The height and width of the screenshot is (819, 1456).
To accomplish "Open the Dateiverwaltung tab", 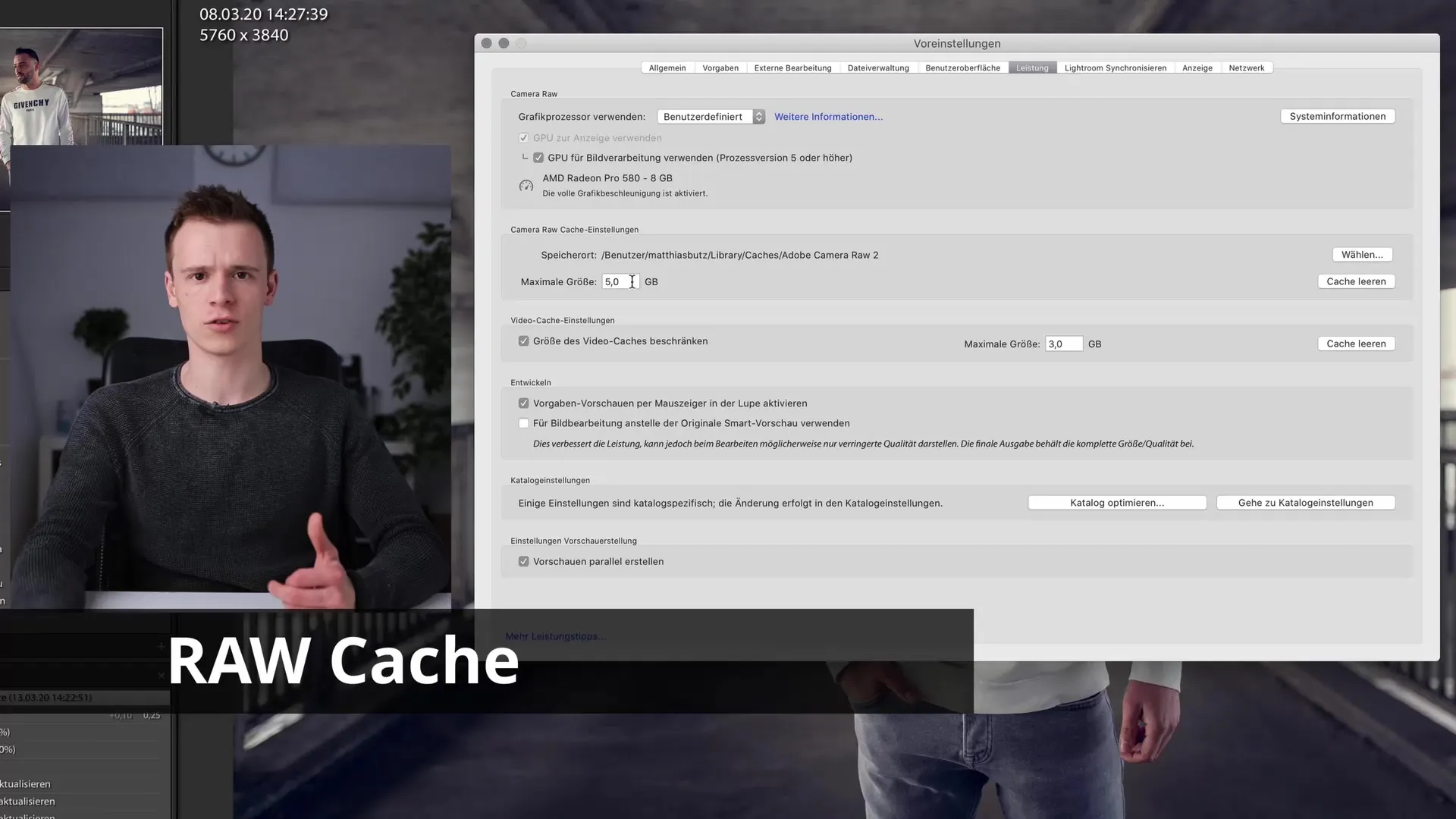I will (x=878, y=68).
